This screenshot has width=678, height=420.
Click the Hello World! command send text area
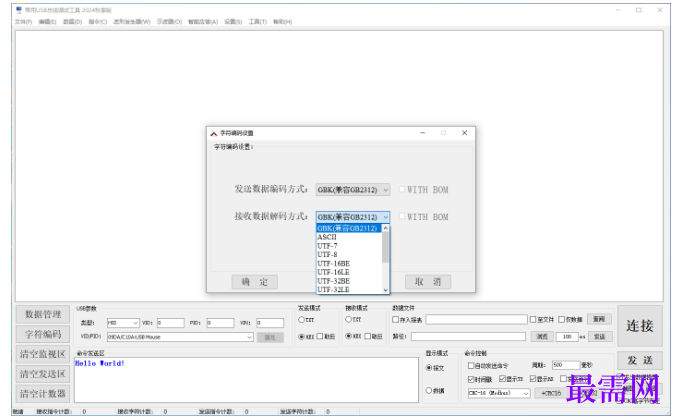(x=246, y=380)
